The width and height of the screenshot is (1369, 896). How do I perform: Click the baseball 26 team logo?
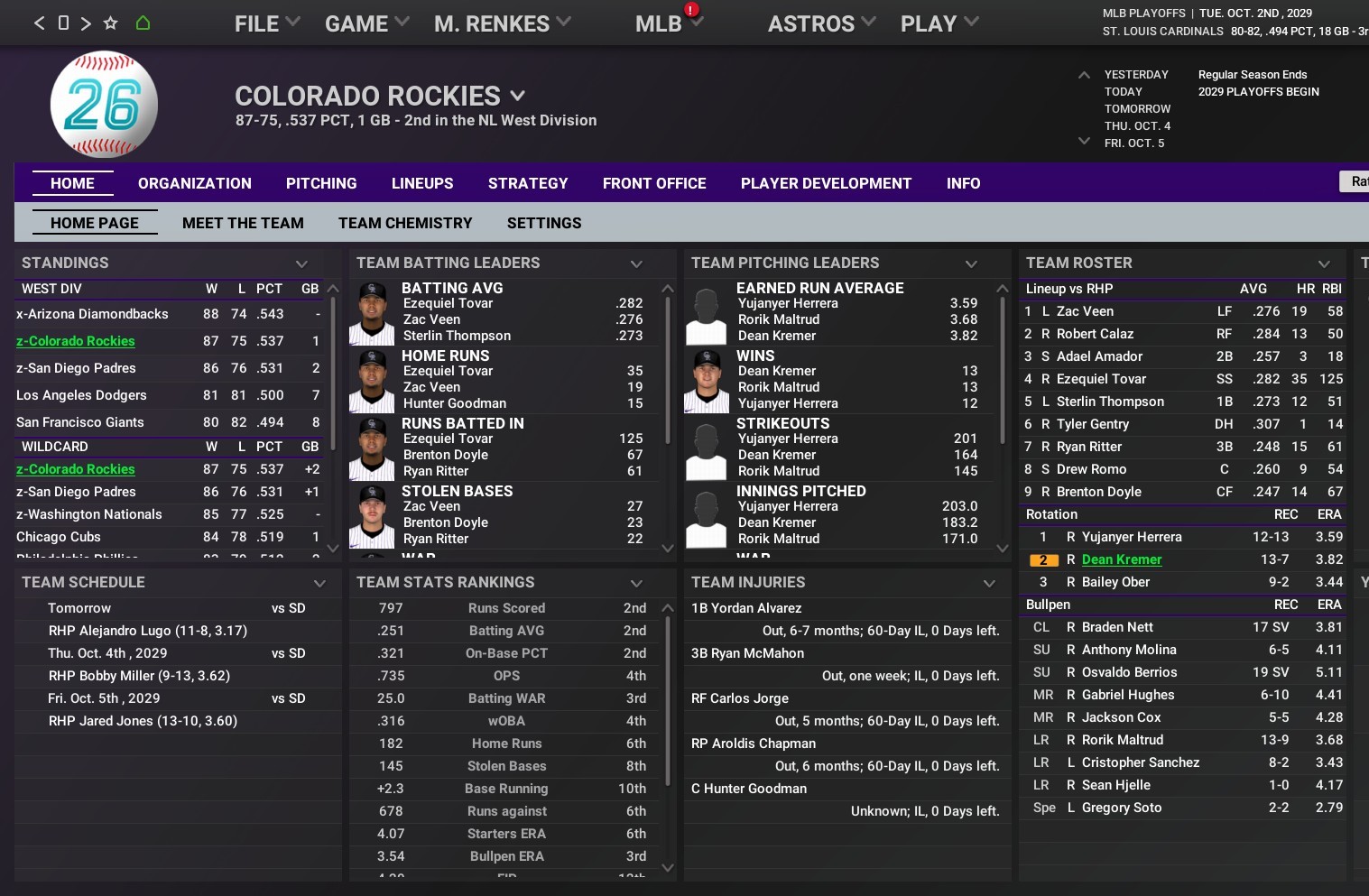104,105
